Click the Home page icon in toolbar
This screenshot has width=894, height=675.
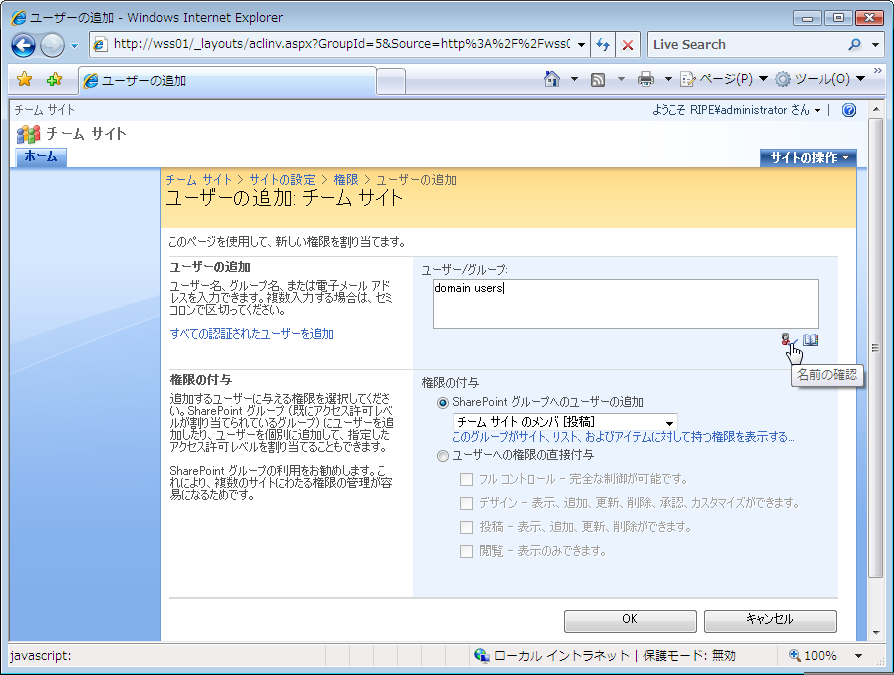pyautogui.click(x=551, y=80)
